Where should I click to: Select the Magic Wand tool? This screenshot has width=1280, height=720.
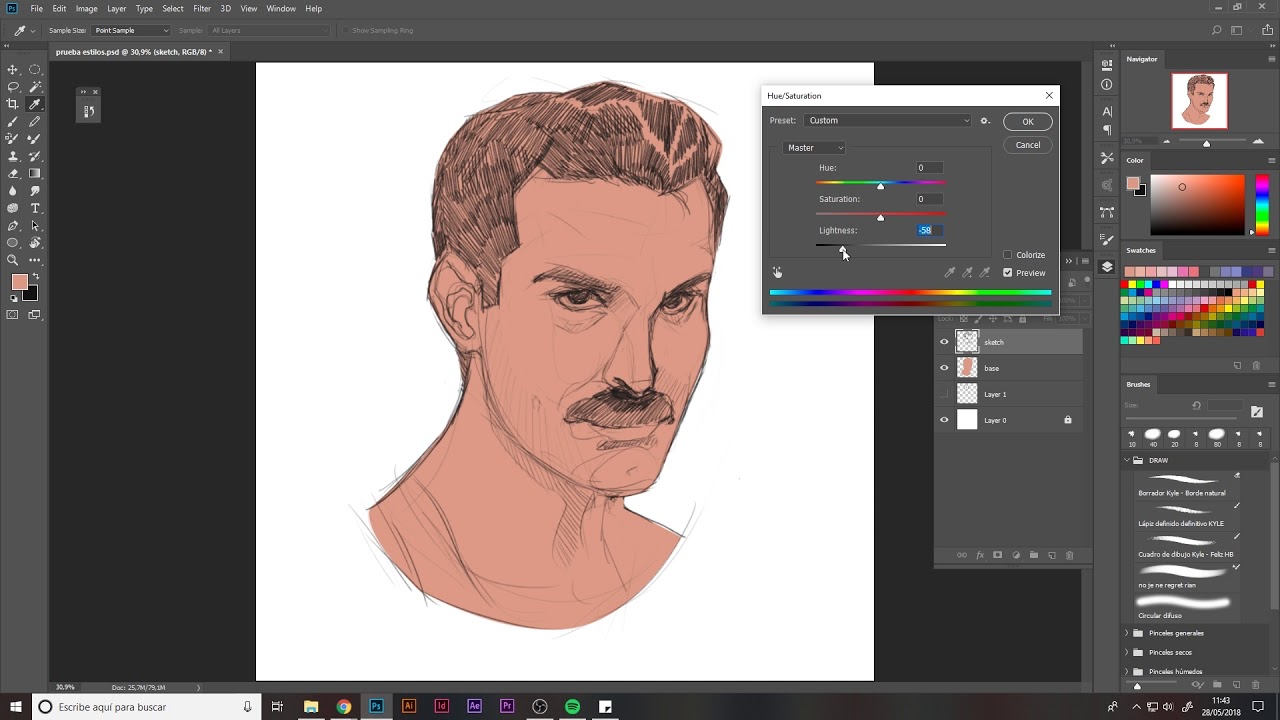coord(35,87)
